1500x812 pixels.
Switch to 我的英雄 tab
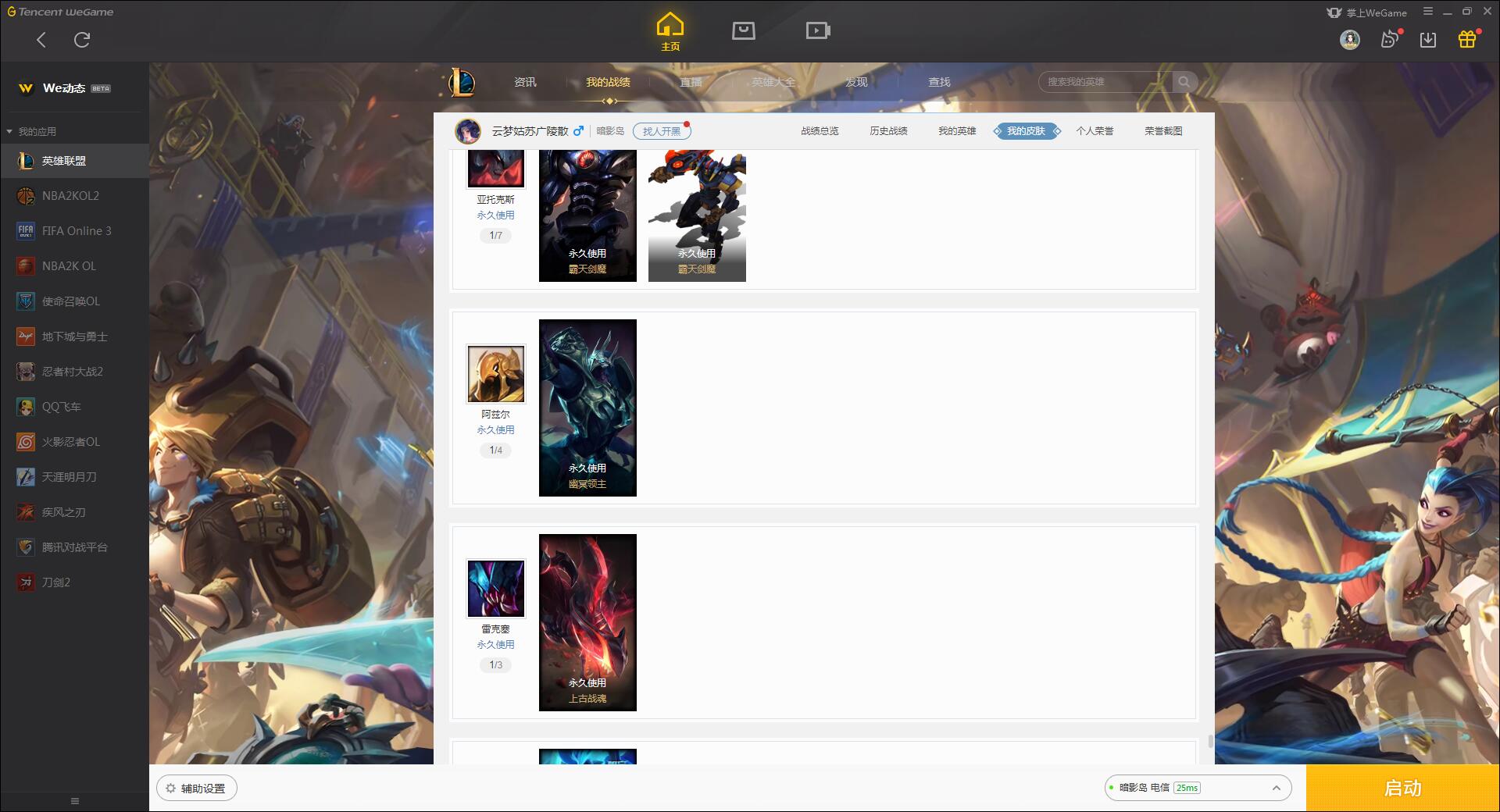(957, 131)
